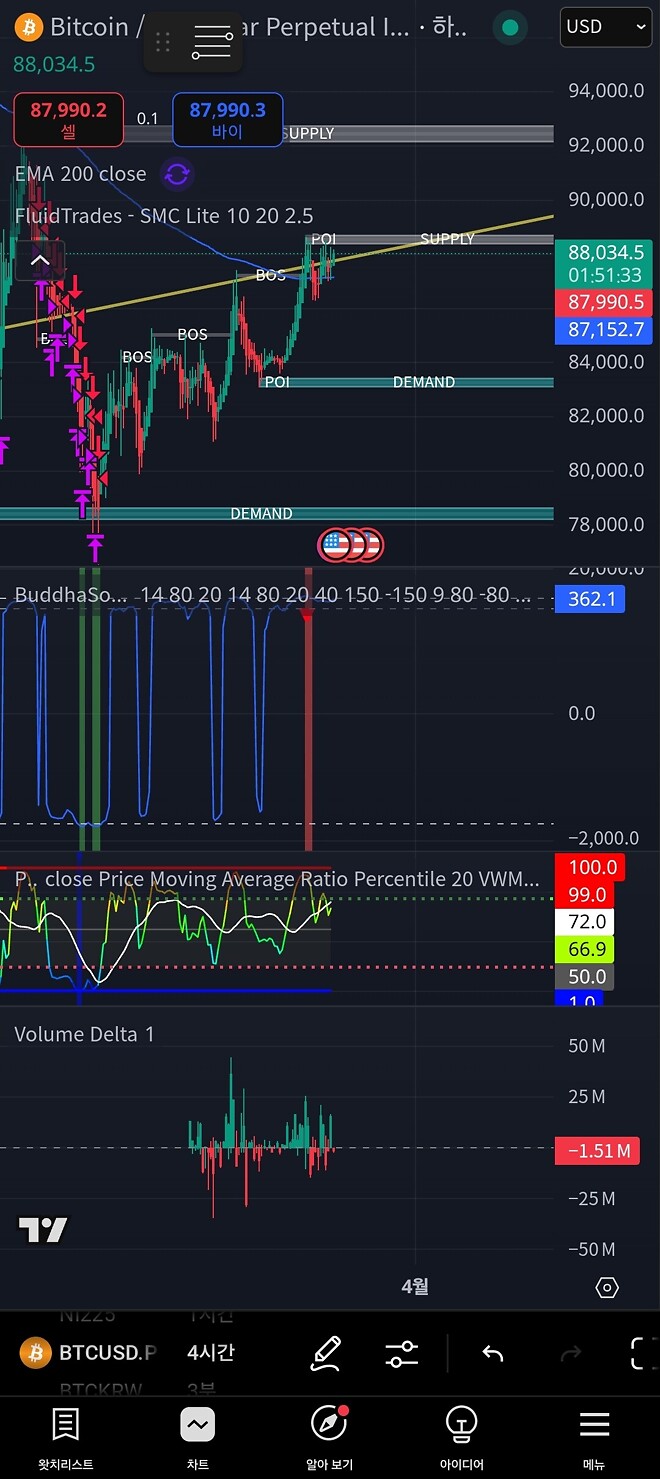660x1479 pixels.
Task: Tap the green market status indicator
Action: click(x=510, y=27)
